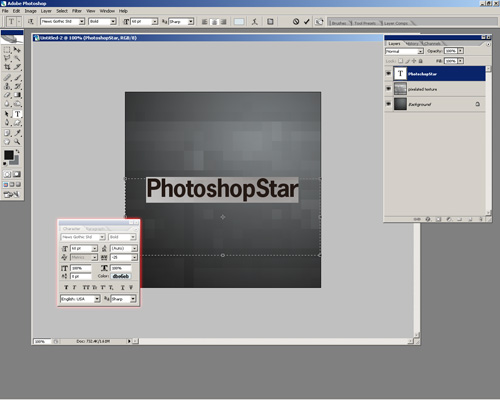Screen dimensions: 500x400
Task: Select the Custom Shape tool
Action: [17, 123]
